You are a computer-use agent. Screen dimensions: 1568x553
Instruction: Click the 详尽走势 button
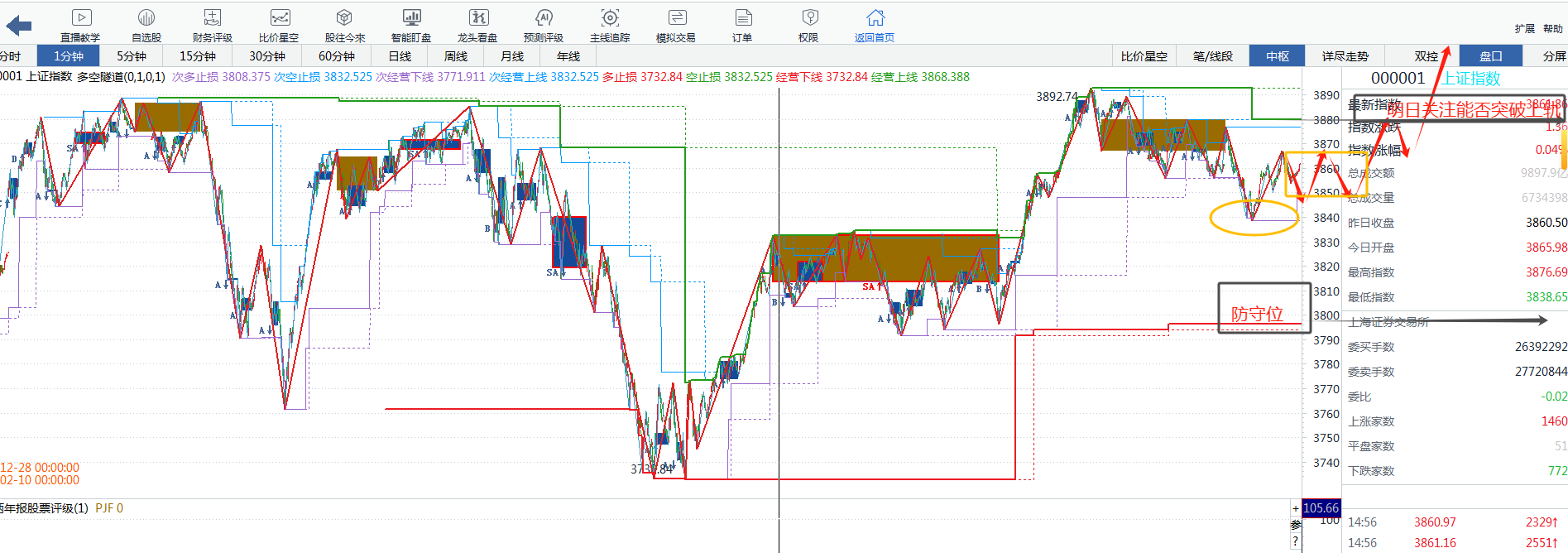[x=1345, y=56]
